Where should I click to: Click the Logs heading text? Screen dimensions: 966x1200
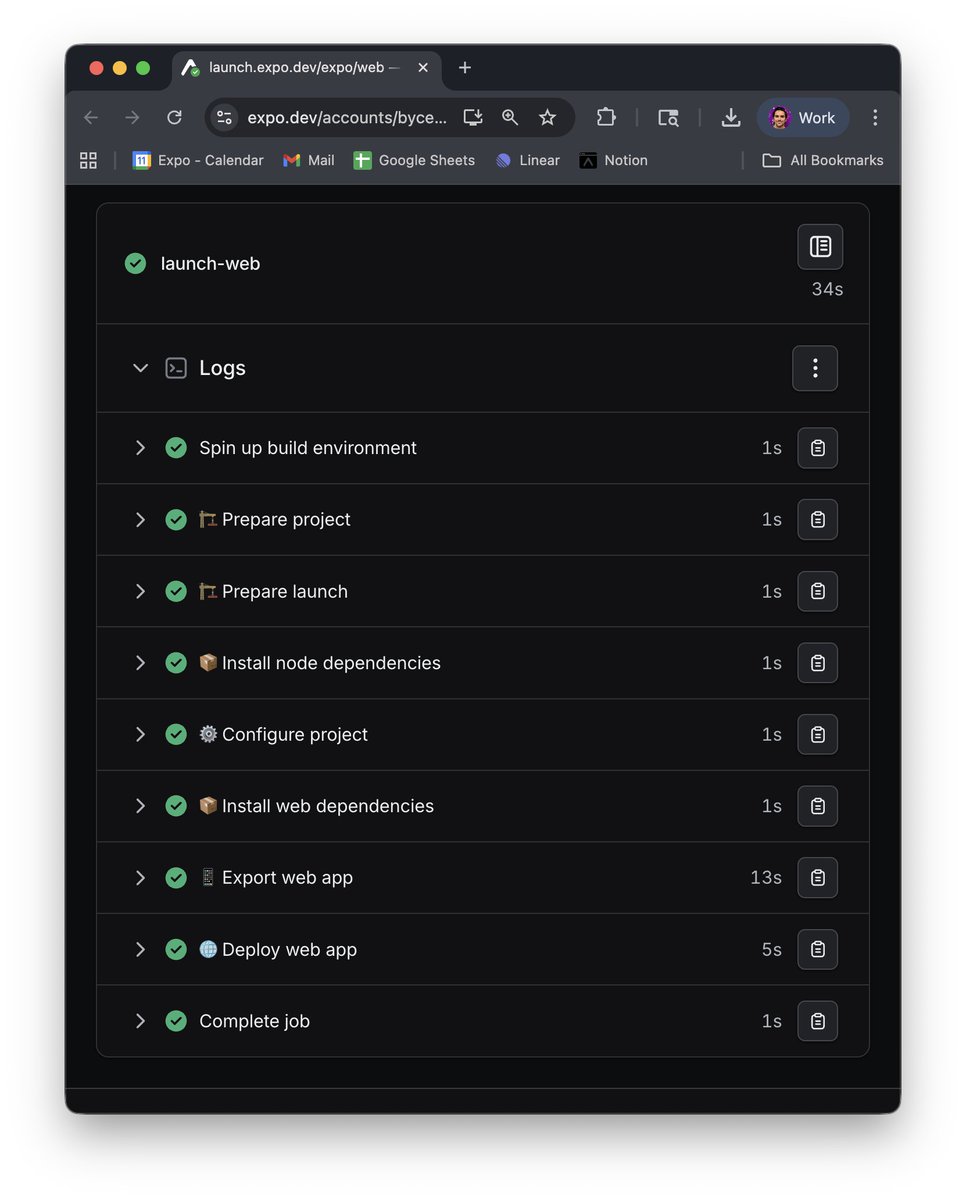(222, 368)
